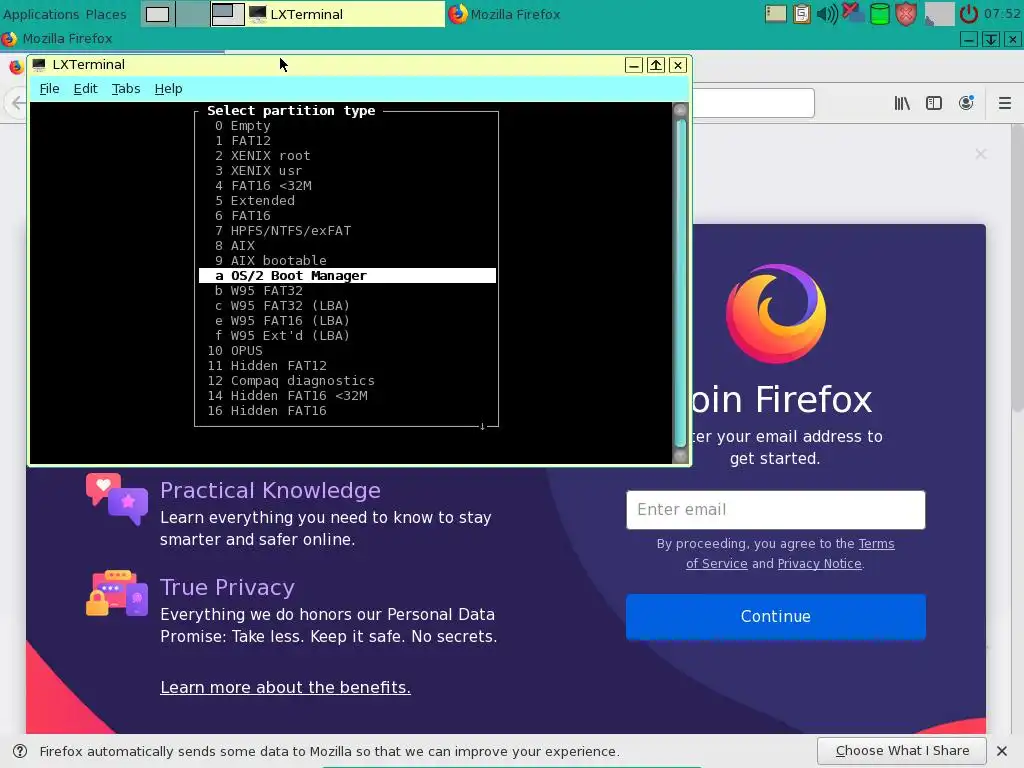This screenshot has width=1024, height=768.
Task: Select the first workspace in the pager
Action: (157, 14)
